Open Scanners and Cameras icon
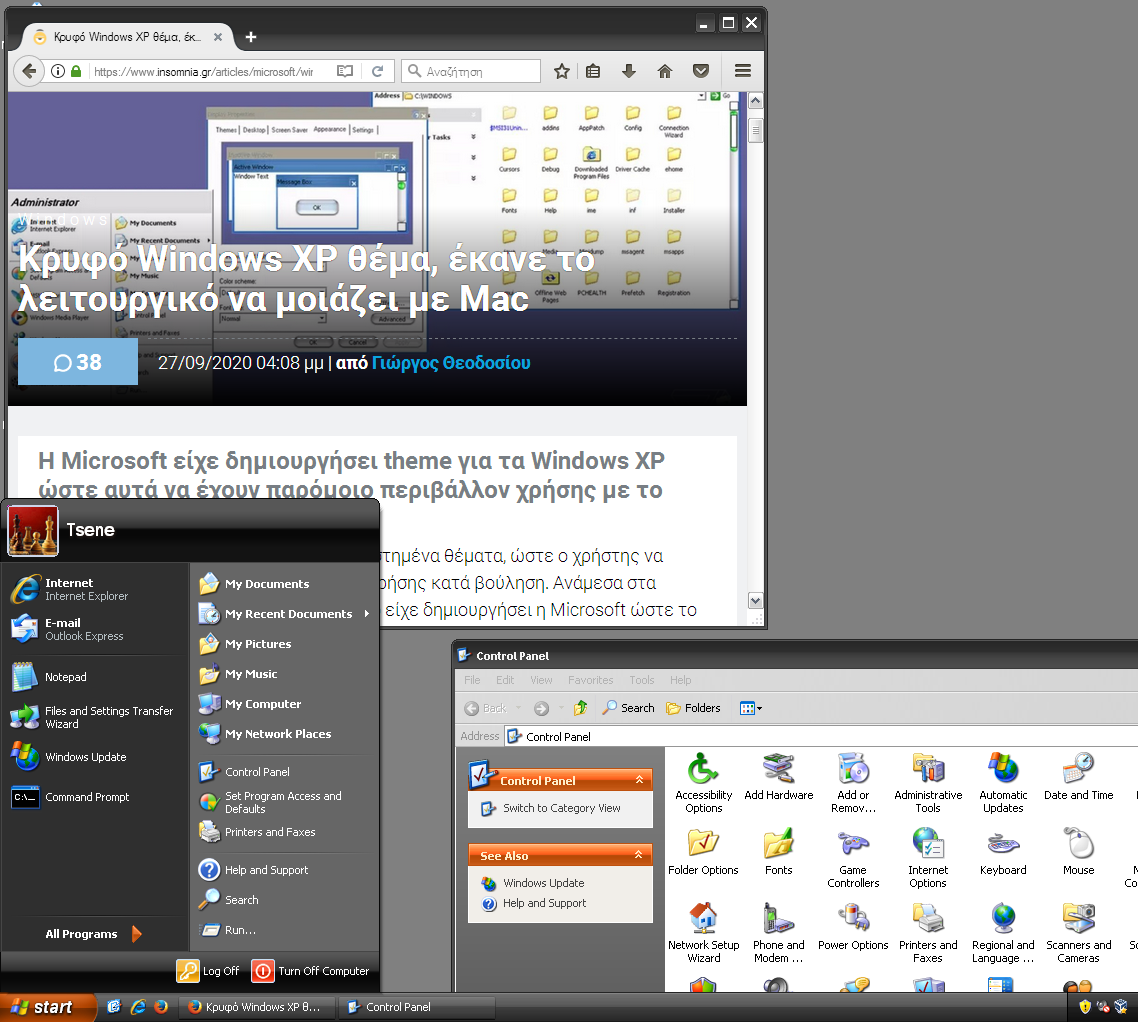This screenshot has height=1022, width=1138. coord(1078,933)
